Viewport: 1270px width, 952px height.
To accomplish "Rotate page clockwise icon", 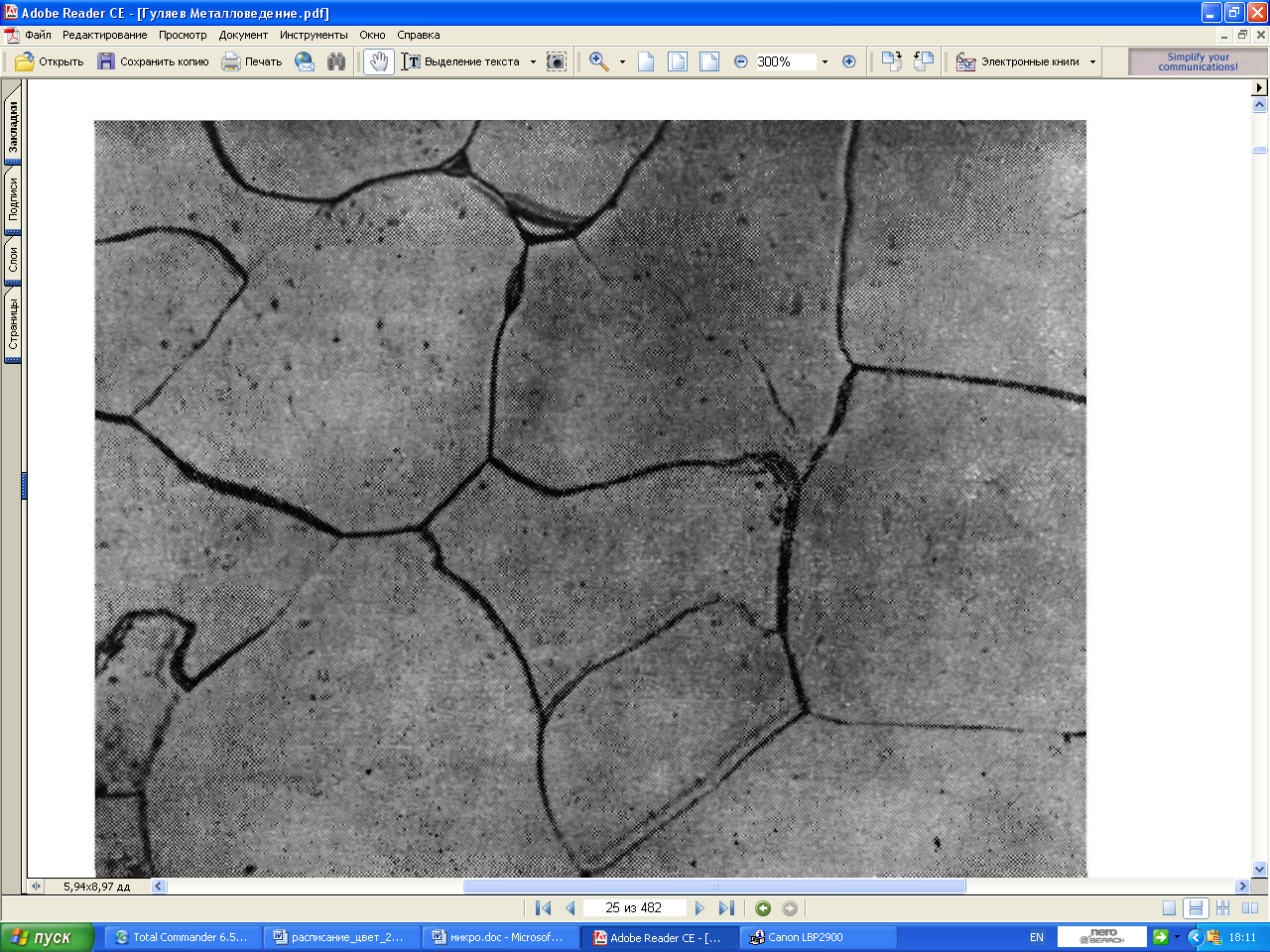I will point(892,61).
